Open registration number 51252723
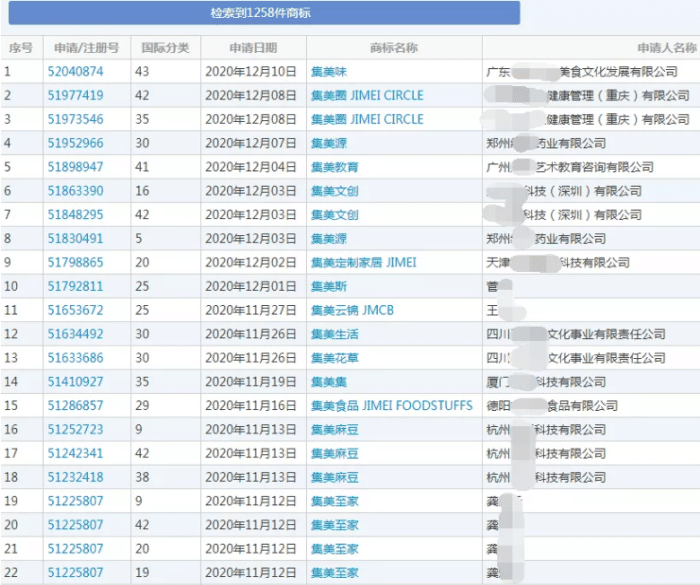 pos(75,430)
